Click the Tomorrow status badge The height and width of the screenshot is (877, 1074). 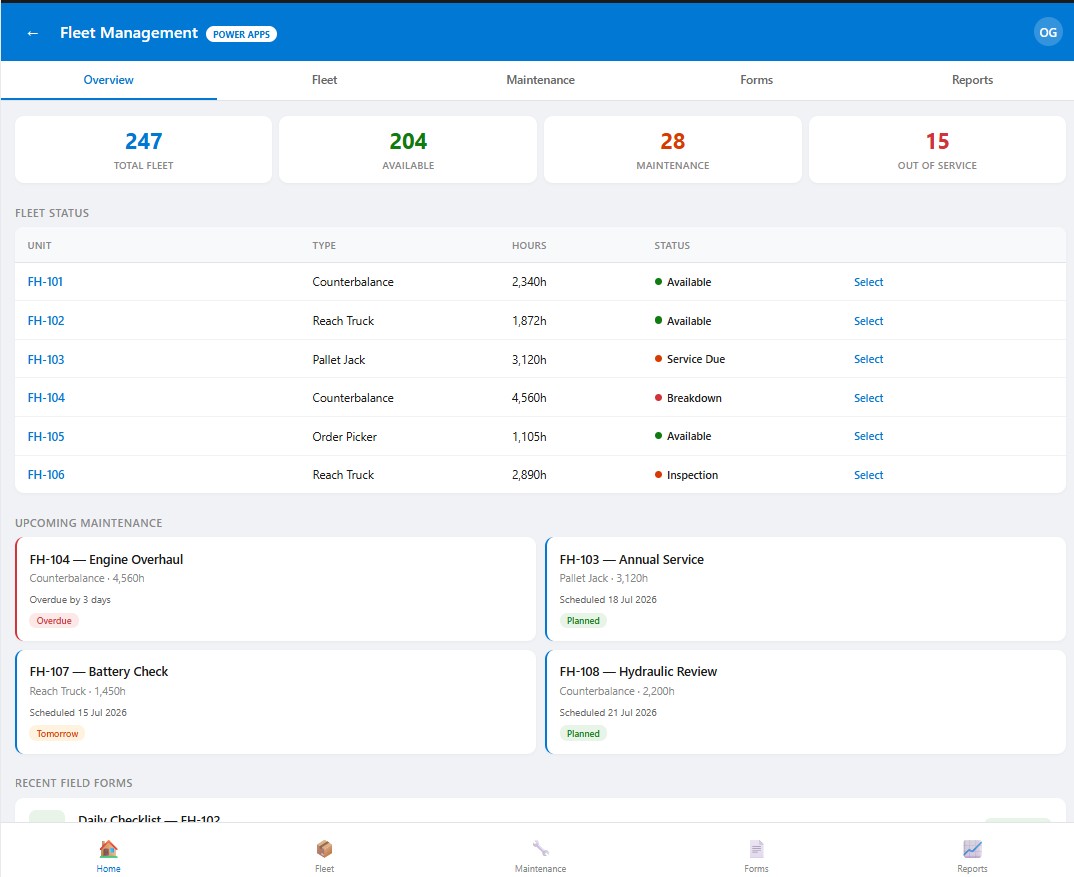pos(58,734)
